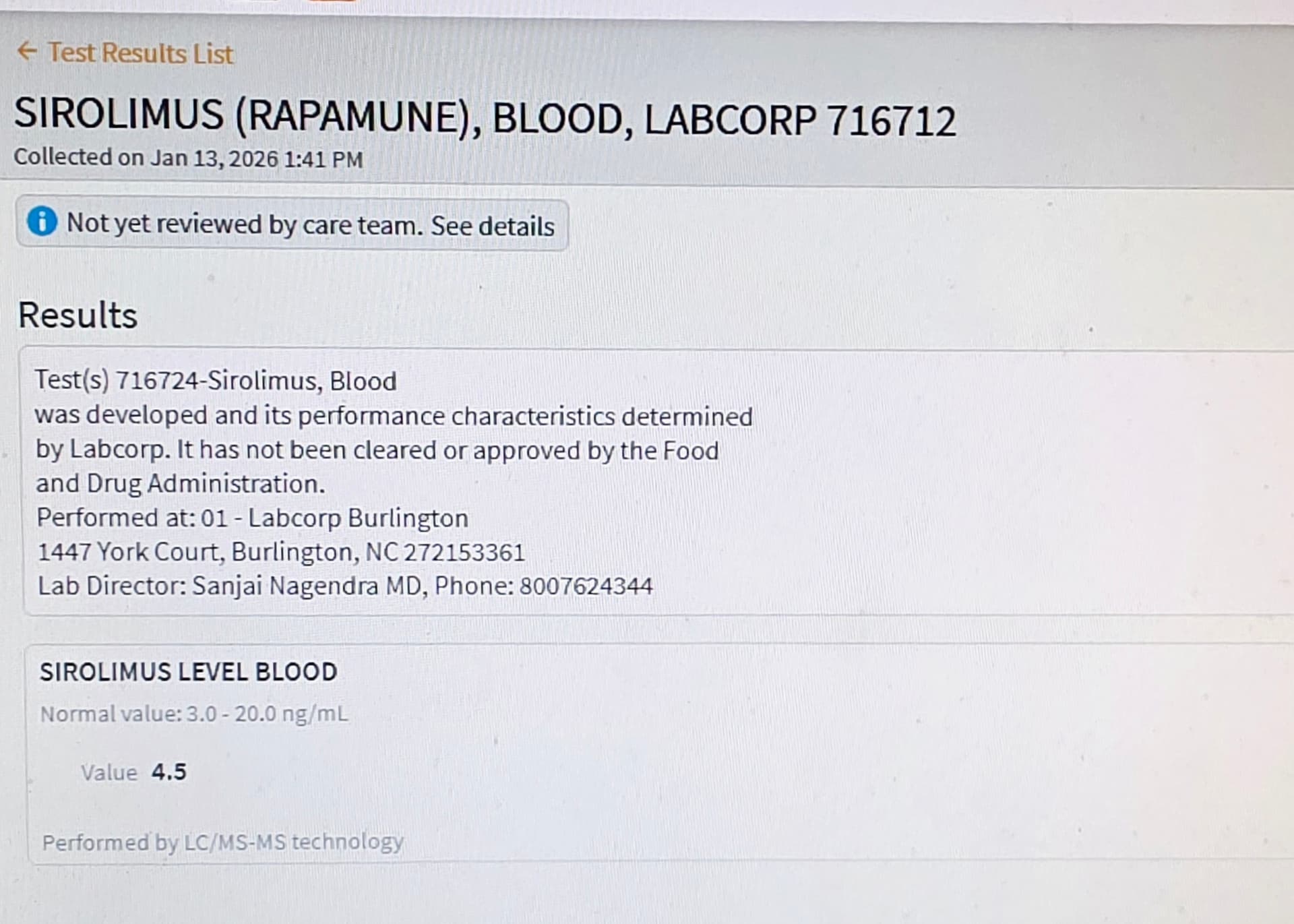Click the Normal value 3.0 - 20.0 ng/mL text
This screenshot has width=1294, height=924.
tap(194, 714)
